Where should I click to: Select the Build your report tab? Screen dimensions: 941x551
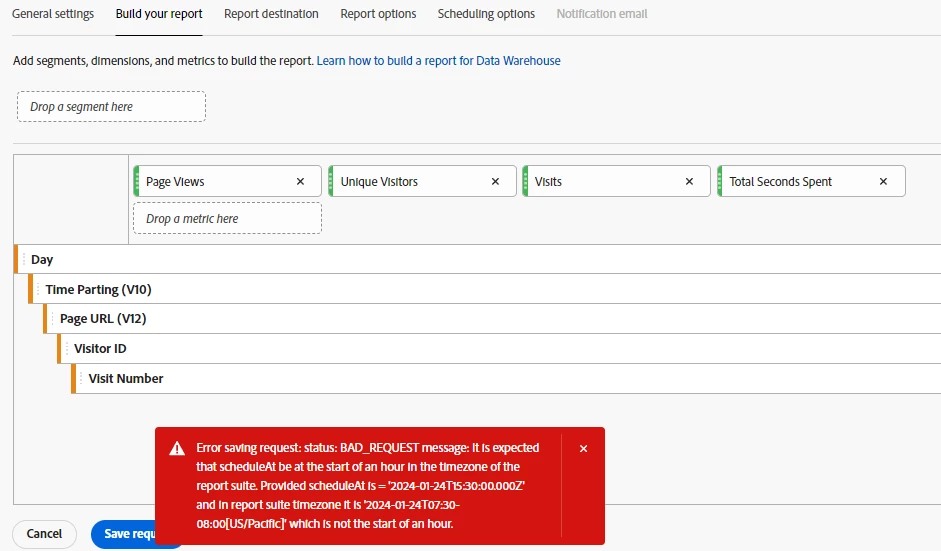coord(159,14)
